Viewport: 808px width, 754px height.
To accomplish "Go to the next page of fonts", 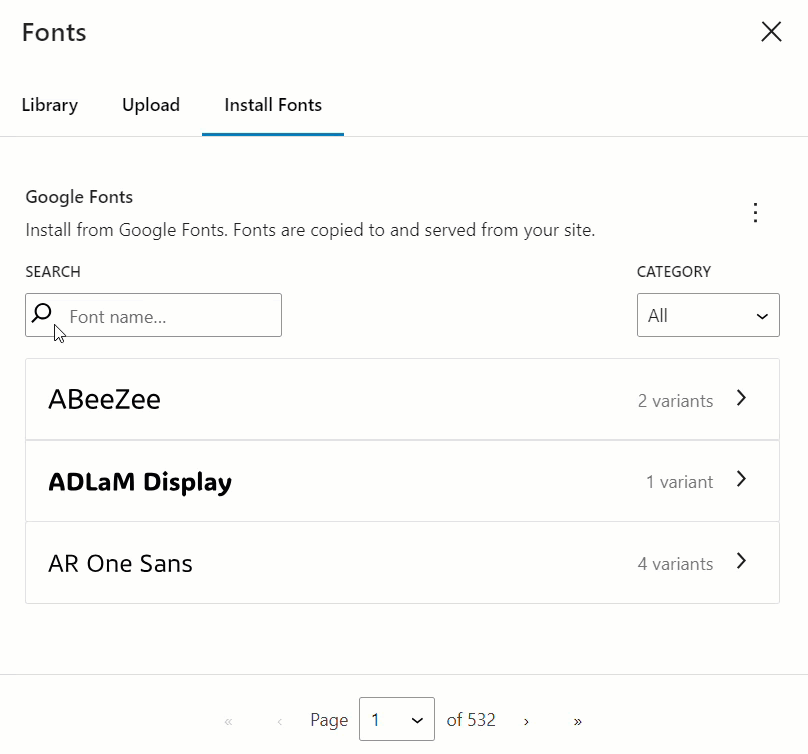I will pos(526,721).
